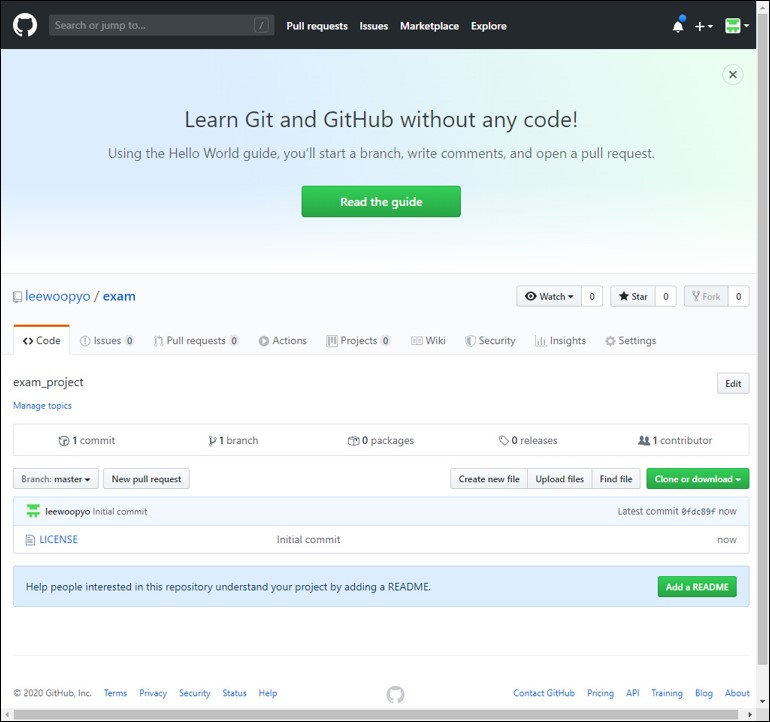Star the repository
Viewport: 770px width, 722px height.
(633, 296)
